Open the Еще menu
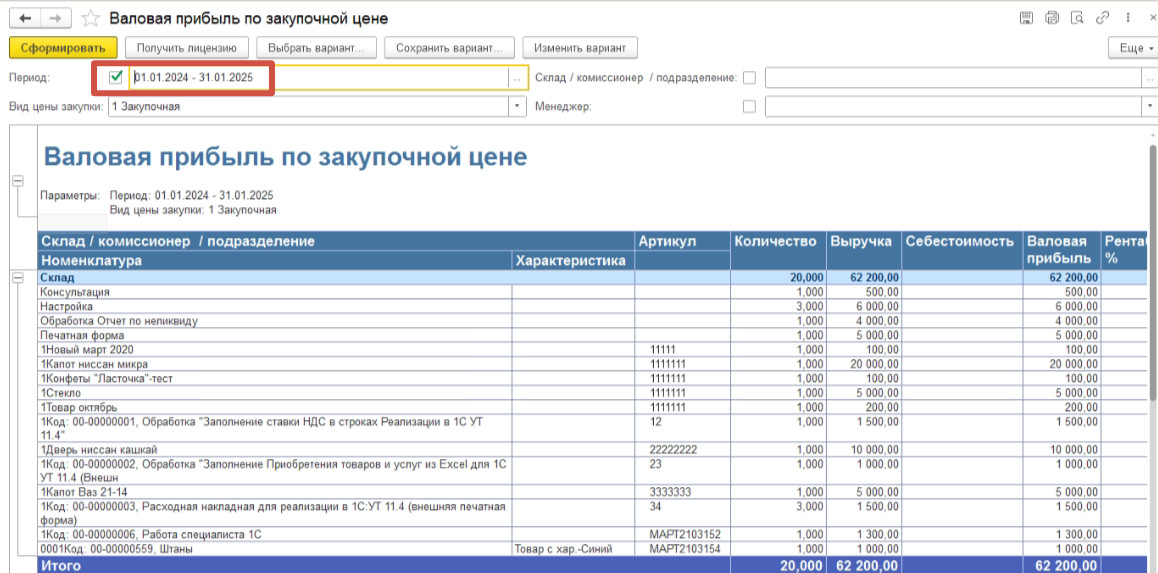The image size is (1158, 573). 1132,48
